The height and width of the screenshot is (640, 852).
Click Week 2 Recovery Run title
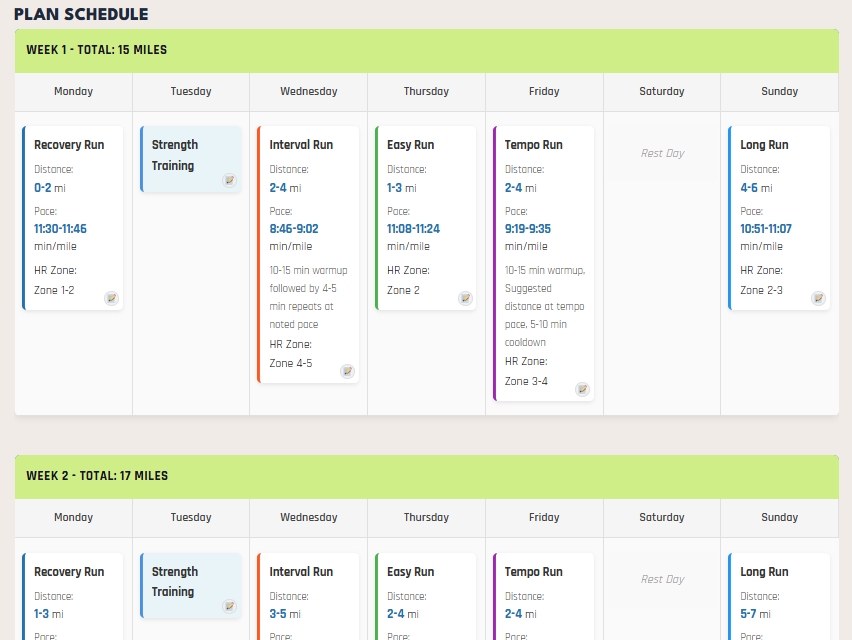69,572
